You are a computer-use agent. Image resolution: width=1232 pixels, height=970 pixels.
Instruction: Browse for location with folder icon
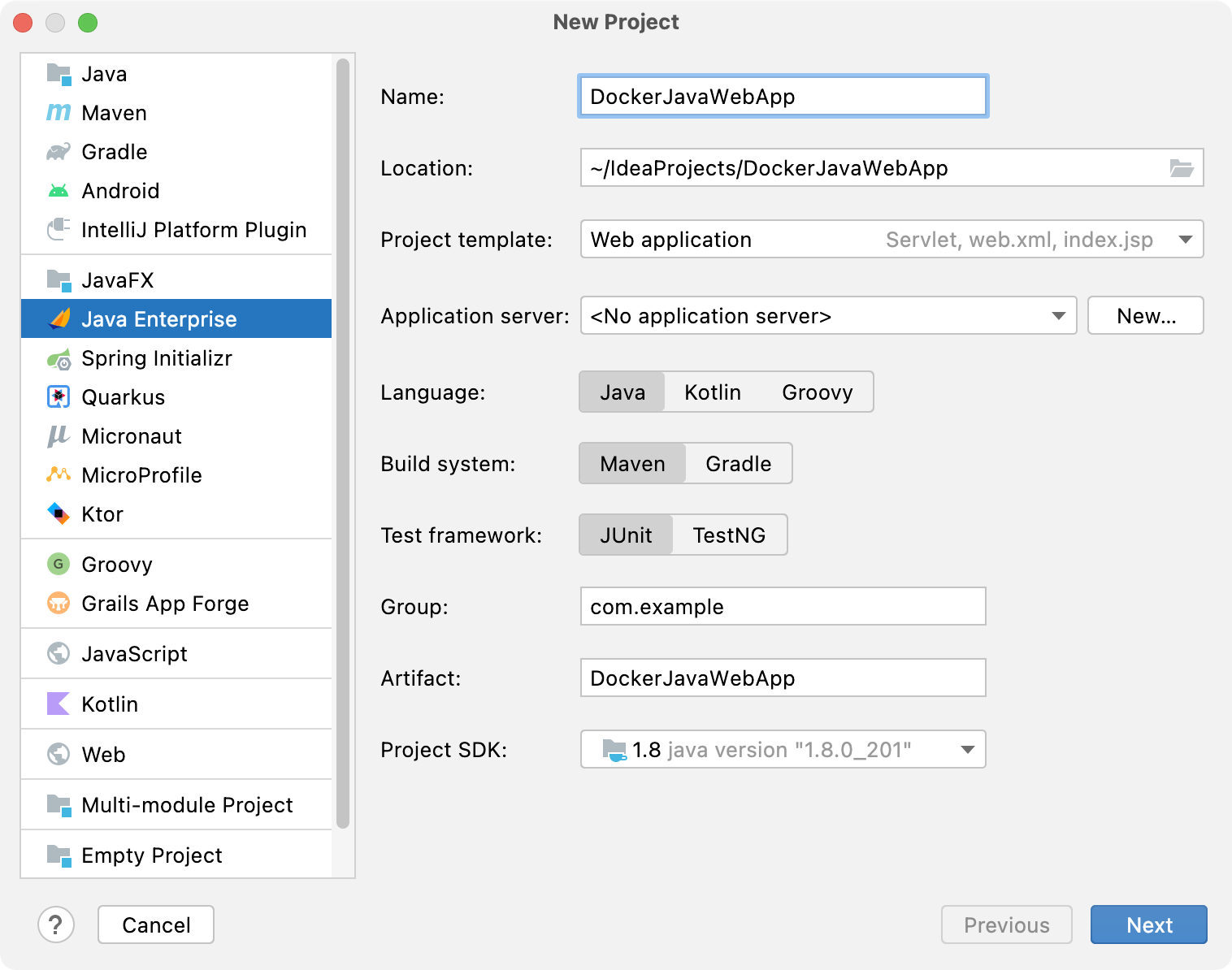click(x=1182, y=168)
